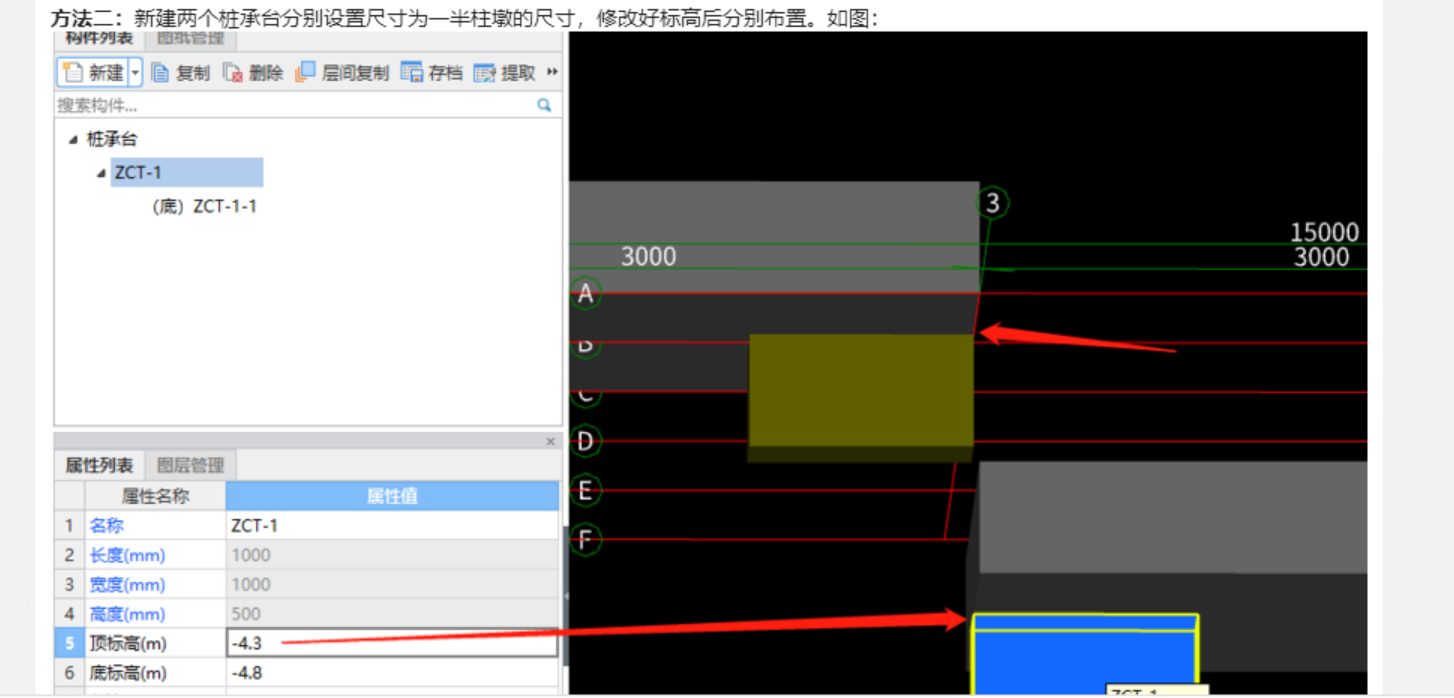Click the 高度(mm) property label

tap(128, 614)
